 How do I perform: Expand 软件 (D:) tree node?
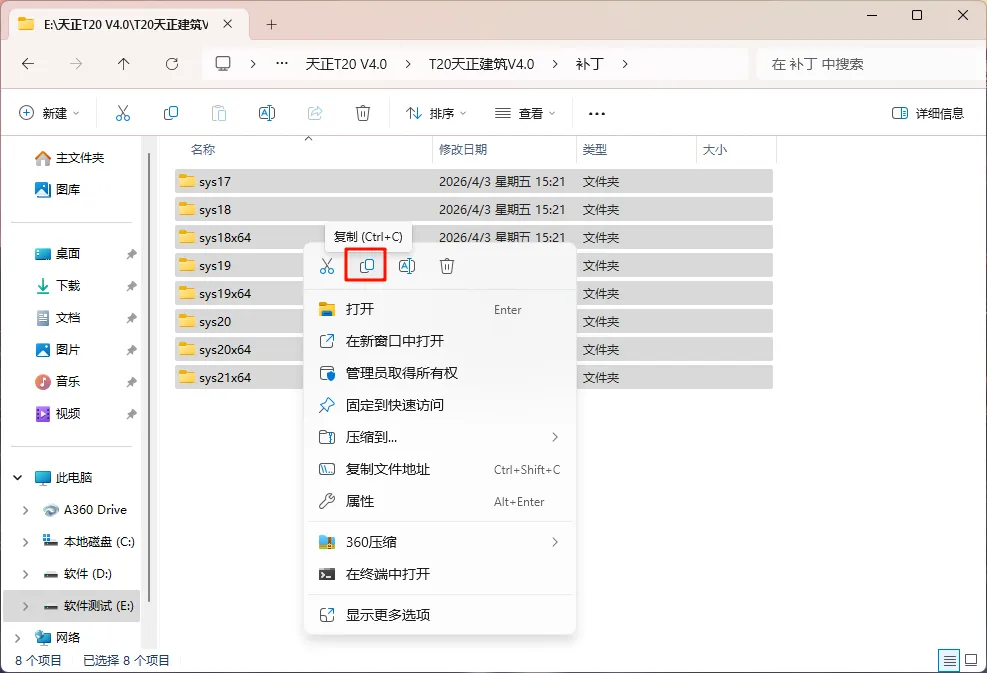(x=25, y=574)
